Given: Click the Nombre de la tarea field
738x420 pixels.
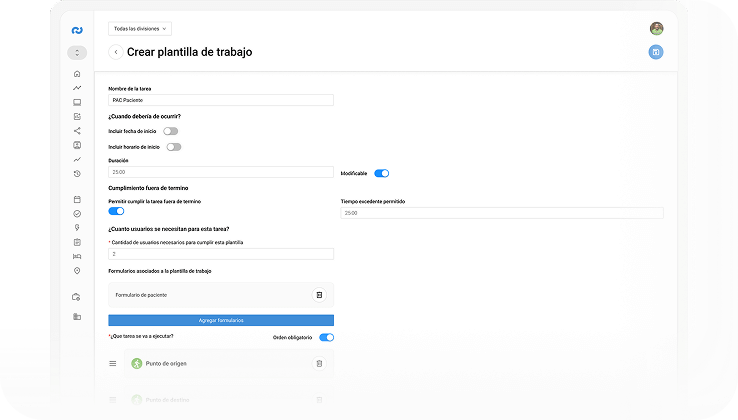Looking at the screenshot, I should click(x=220, y=100).
